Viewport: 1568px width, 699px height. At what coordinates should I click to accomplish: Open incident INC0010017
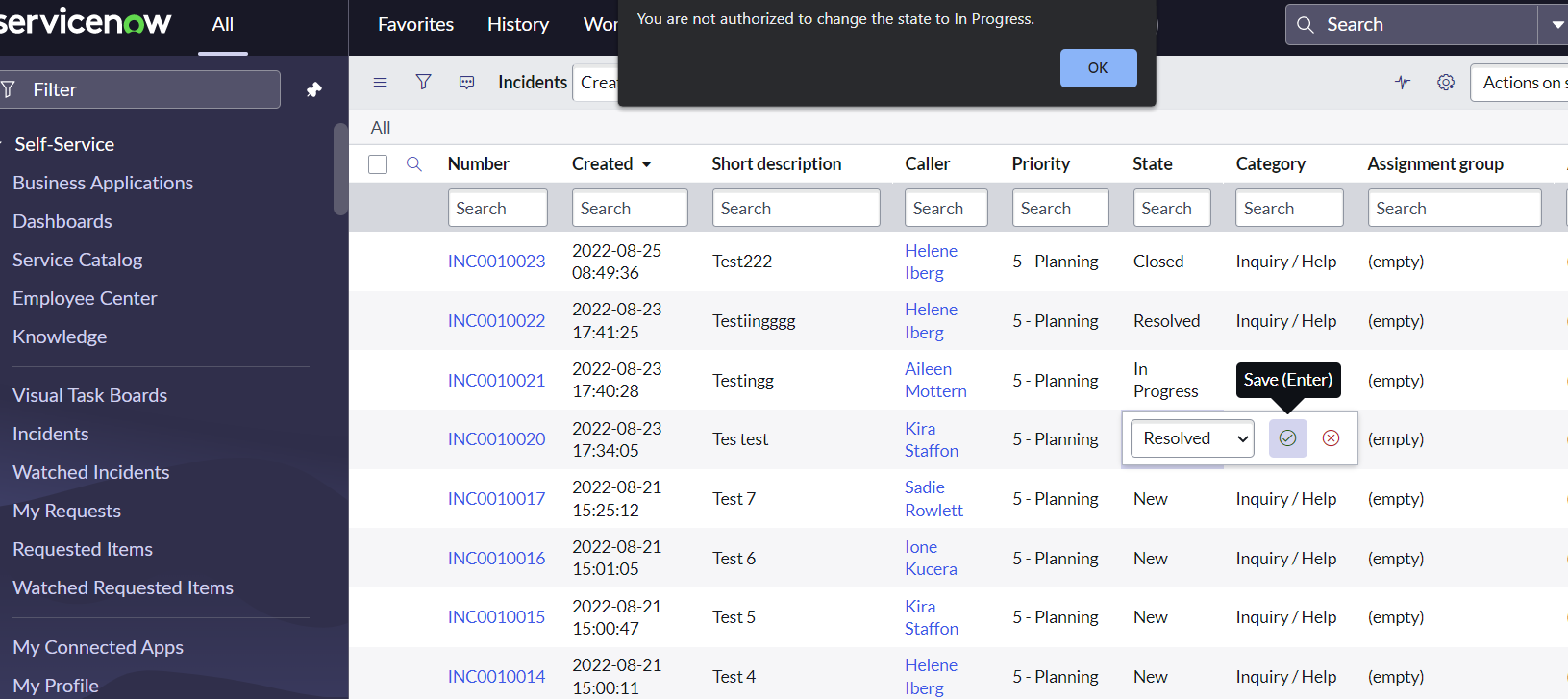(x=496, y=499)
